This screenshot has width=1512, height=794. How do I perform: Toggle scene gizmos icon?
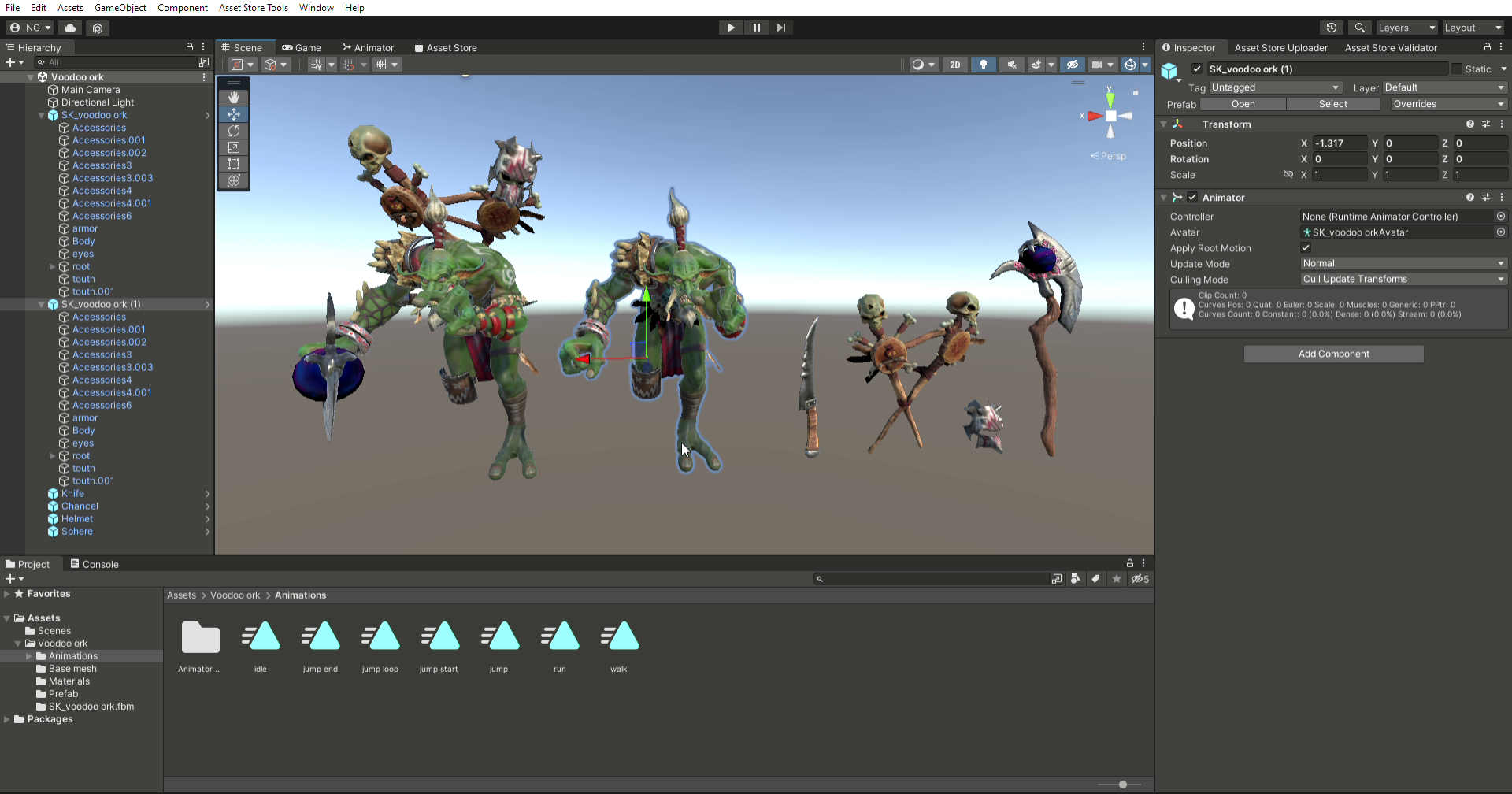point(1130,65)
